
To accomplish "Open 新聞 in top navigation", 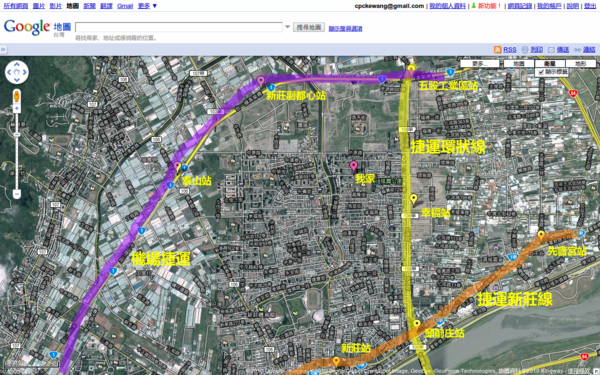I will pos(89,6).
